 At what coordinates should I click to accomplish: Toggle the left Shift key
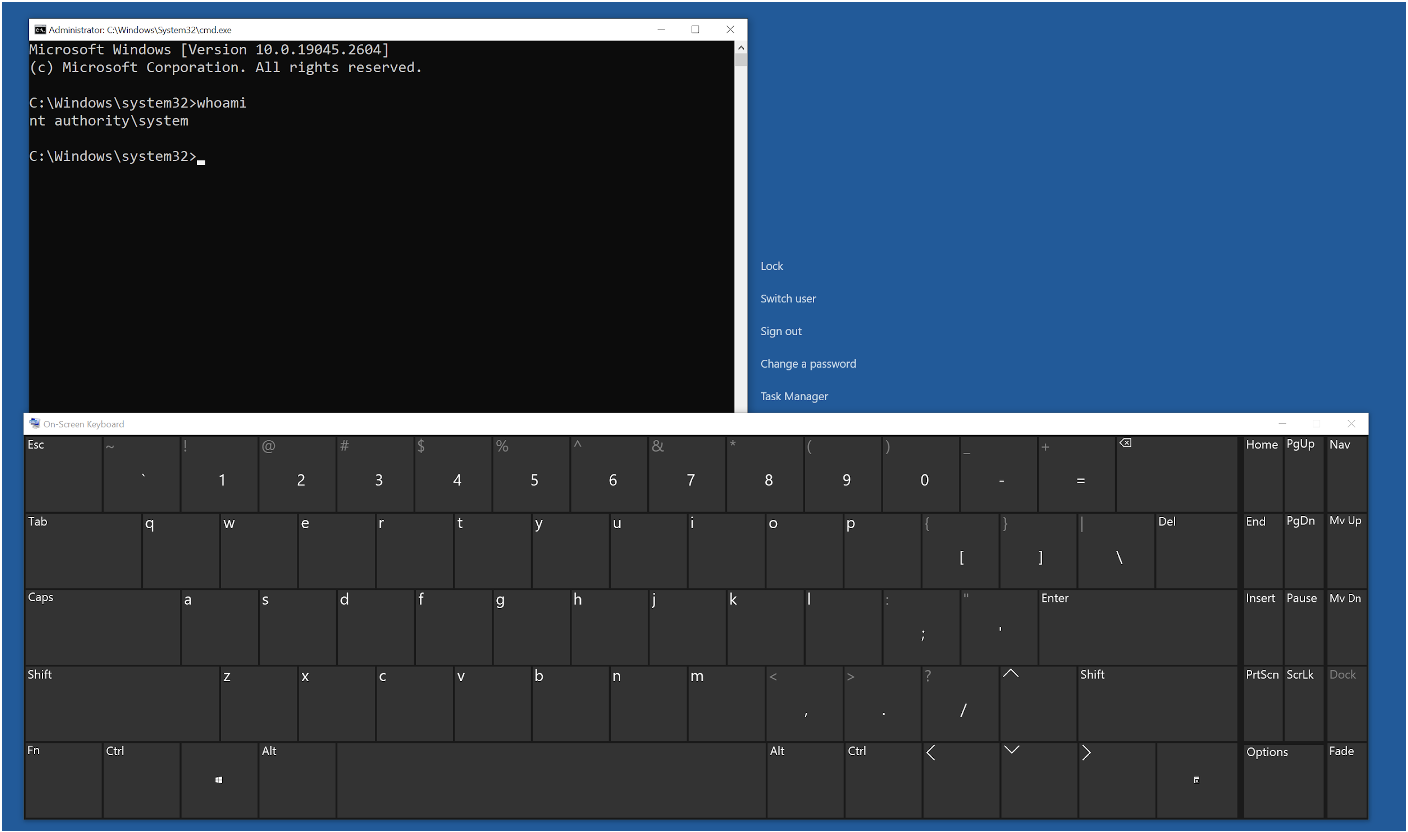coord(122,703)
